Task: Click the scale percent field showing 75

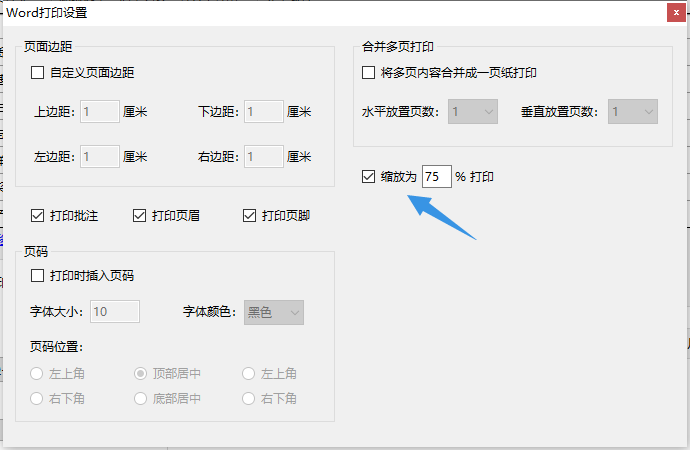Action: [437, 176]
